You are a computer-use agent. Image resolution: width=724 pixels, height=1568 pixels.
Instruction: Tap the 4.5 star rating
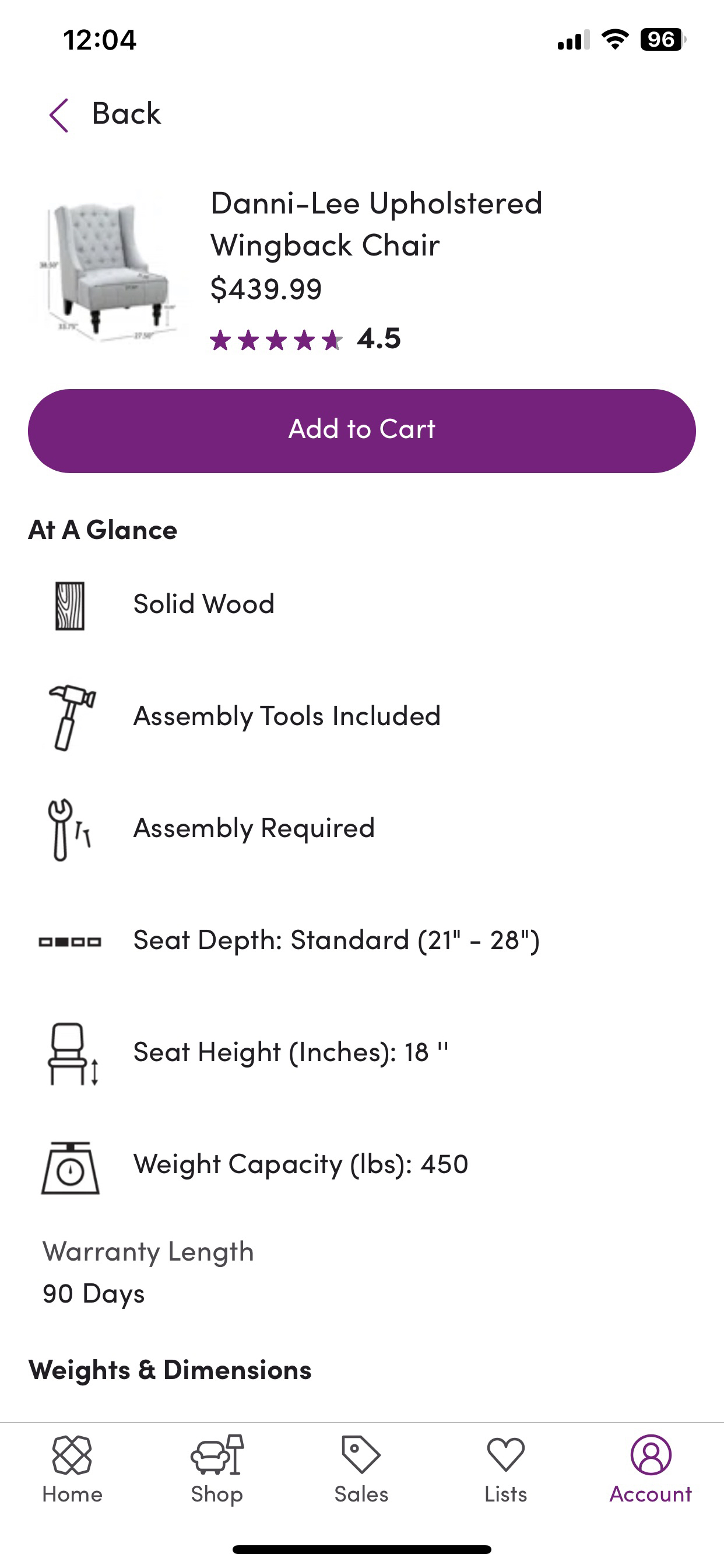[305, 339]
